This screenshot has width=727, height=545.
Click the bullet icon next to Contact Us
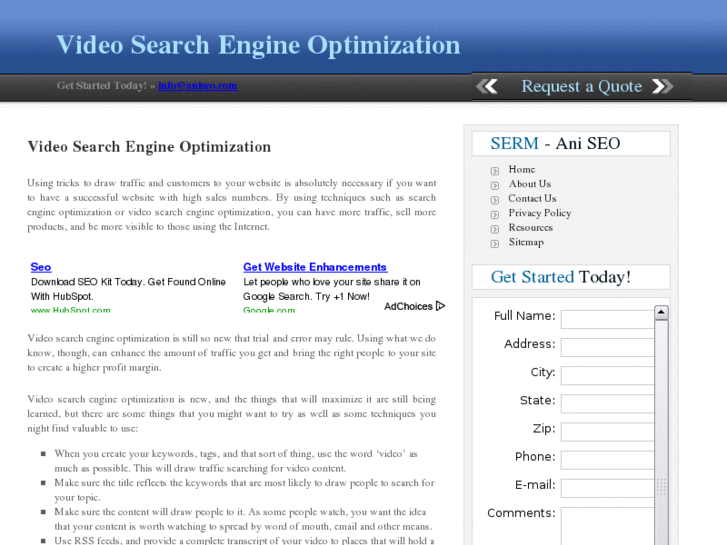click(x=495, y=200)
